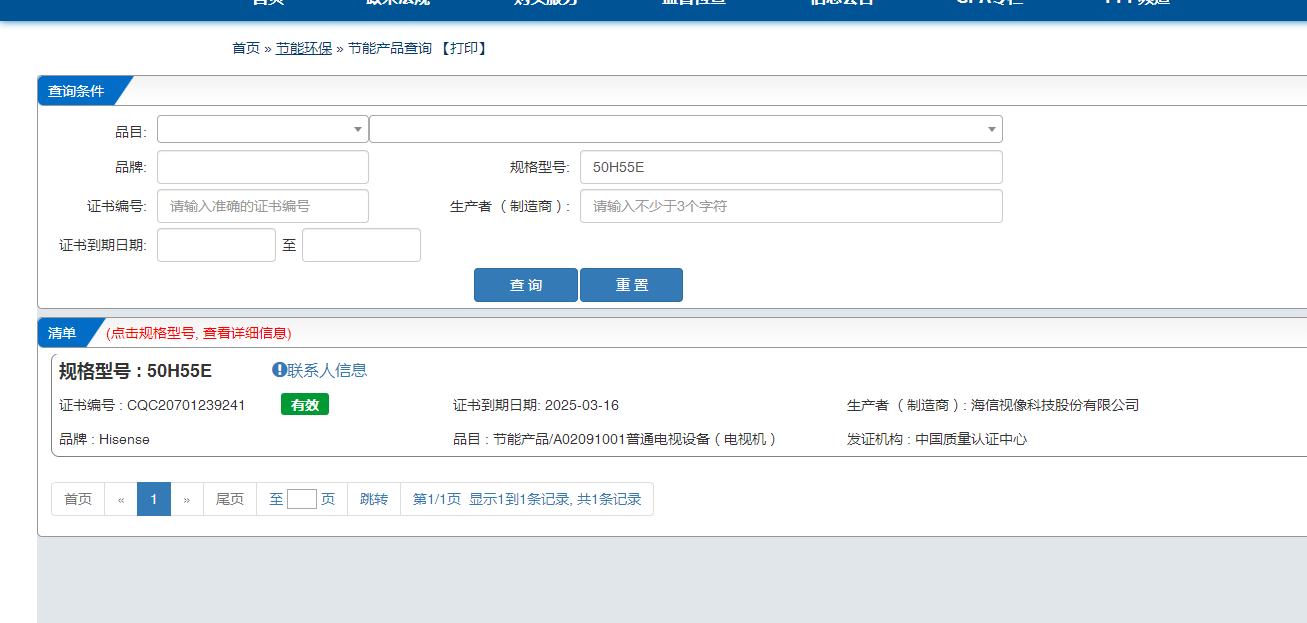The image size is (1307, 623).
Task: Click the 【打印】 print link
Action: 463,48
